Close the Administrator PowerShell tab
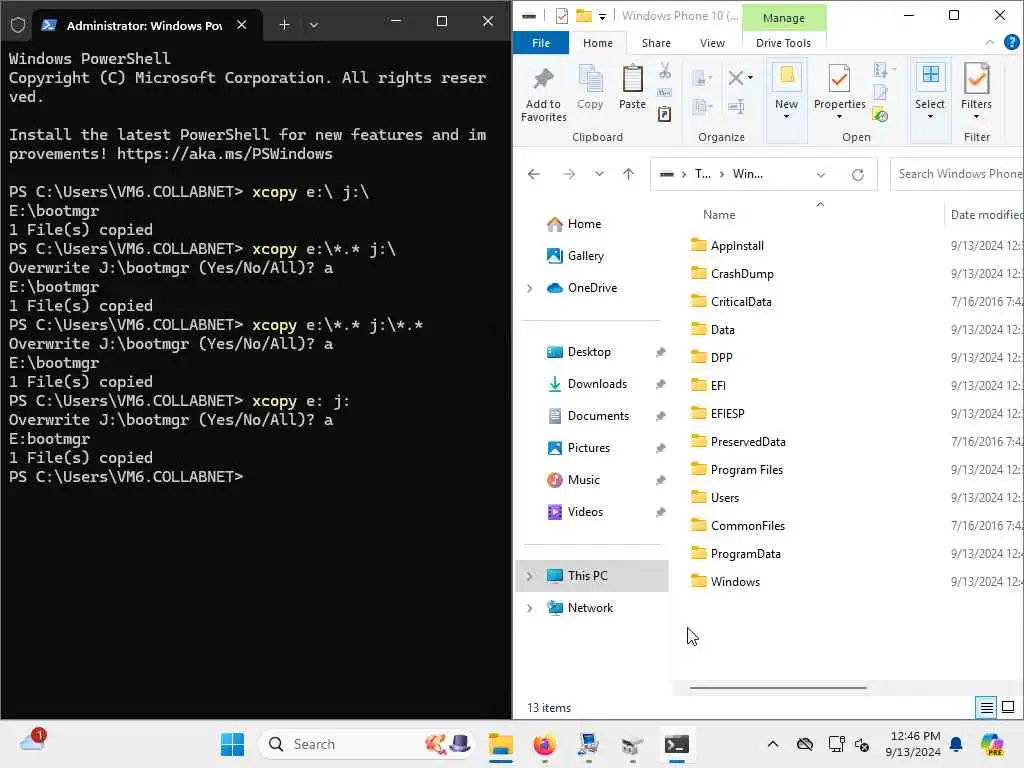 [x=242, y=25]
